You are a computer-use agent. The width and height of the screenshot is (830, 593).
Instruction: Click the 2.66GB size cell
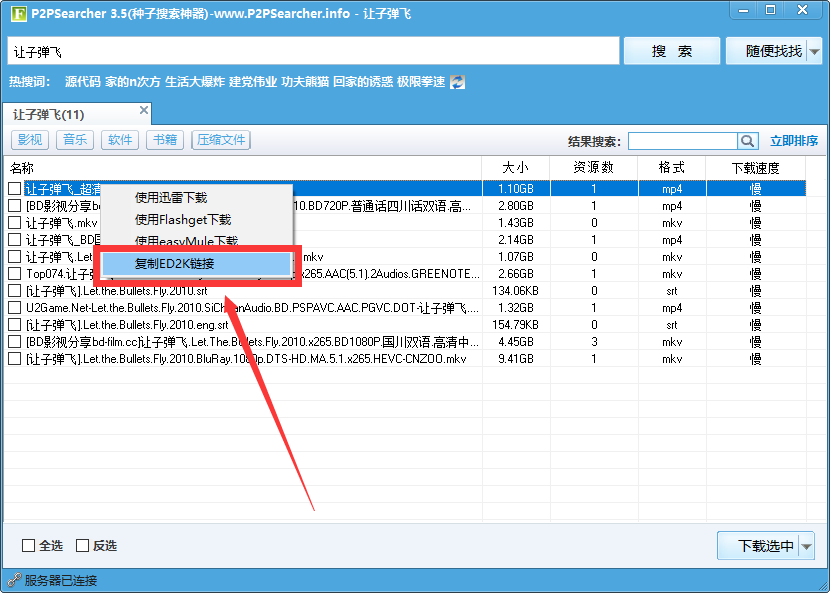tap(516, 274)
